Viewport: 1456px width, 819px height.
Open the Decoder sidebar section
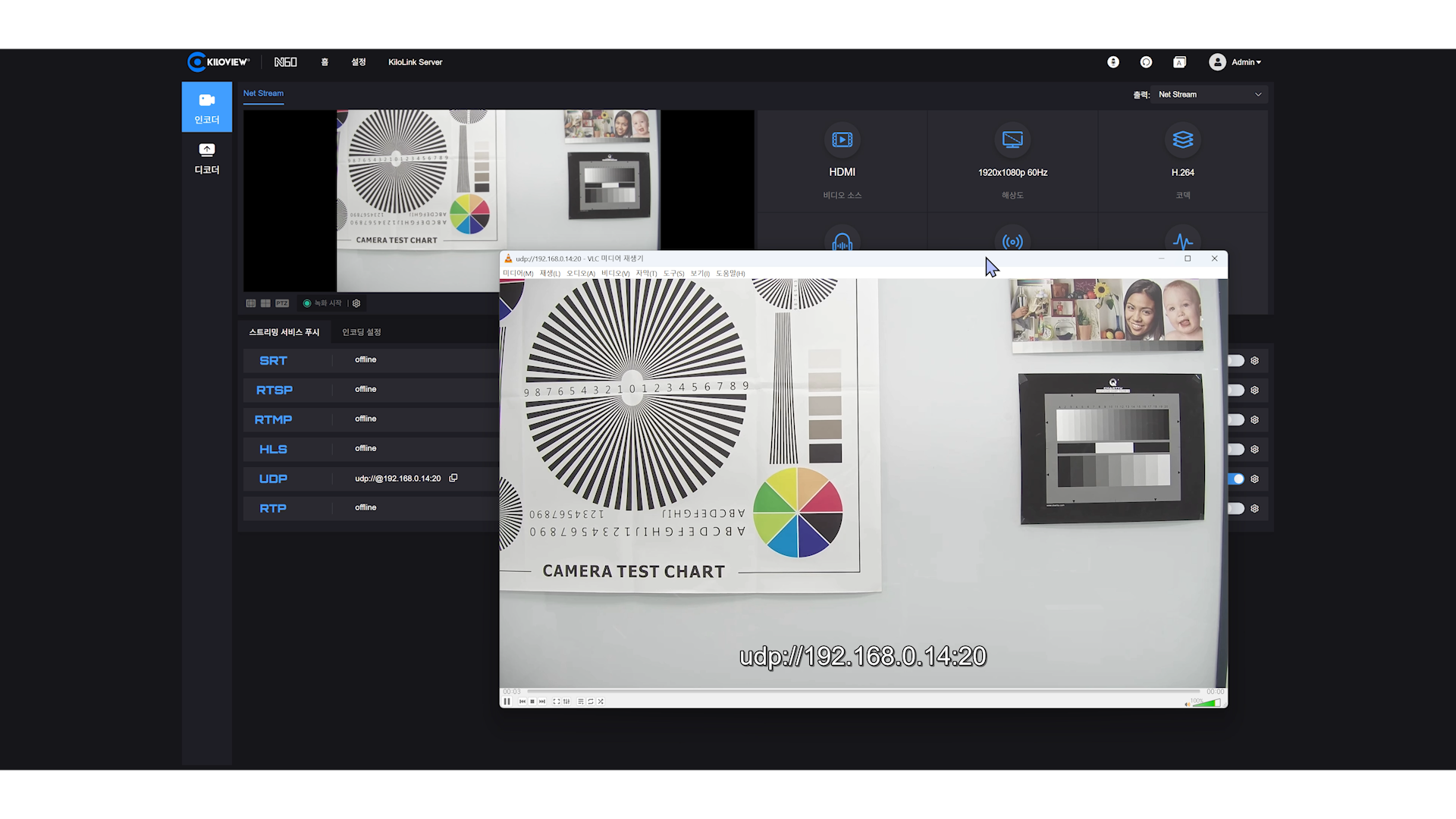pyautogui.click(x=206, y=158)
